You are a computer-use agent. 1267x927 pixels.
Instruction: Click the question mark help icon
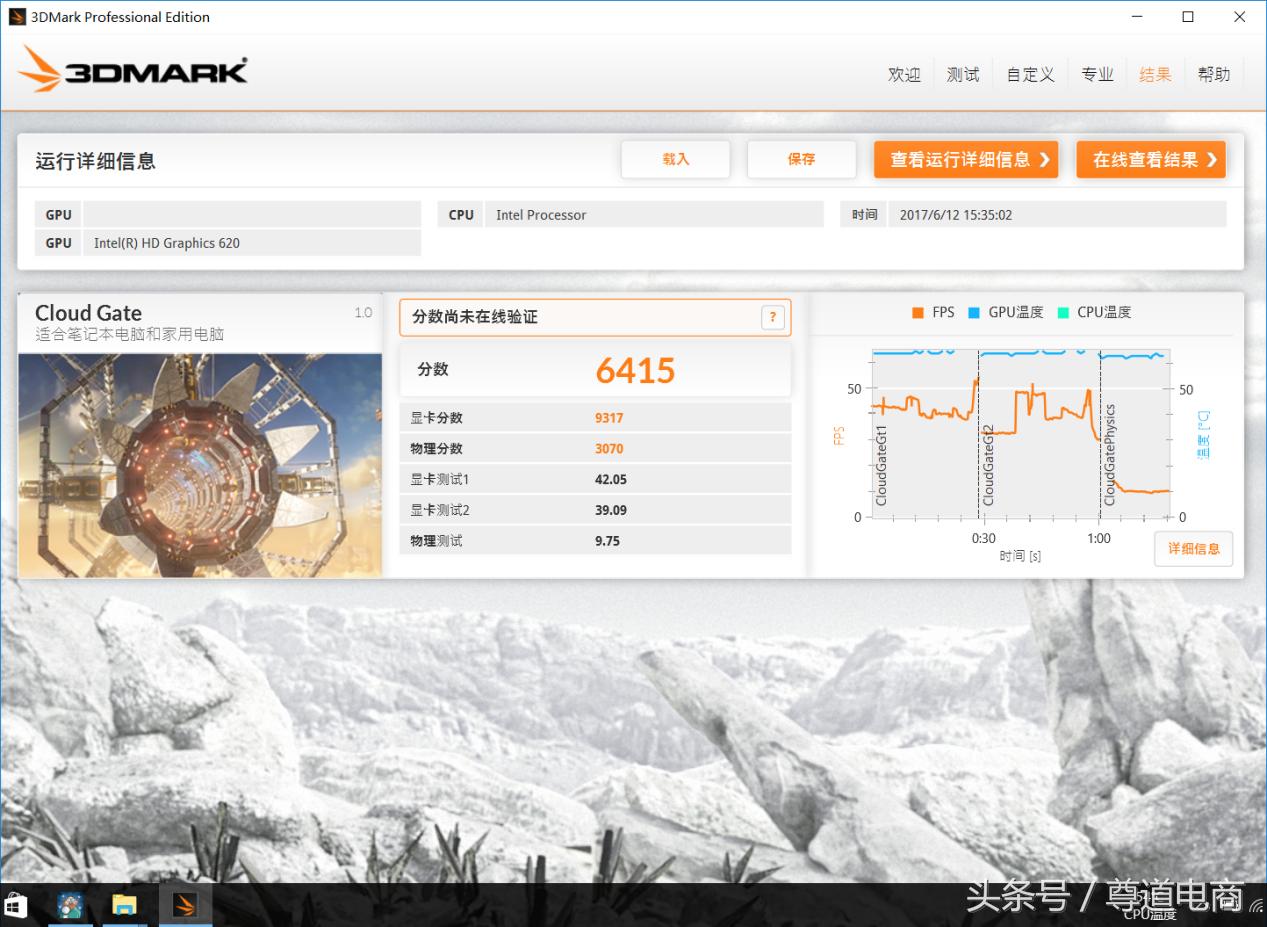click(772, 317)
